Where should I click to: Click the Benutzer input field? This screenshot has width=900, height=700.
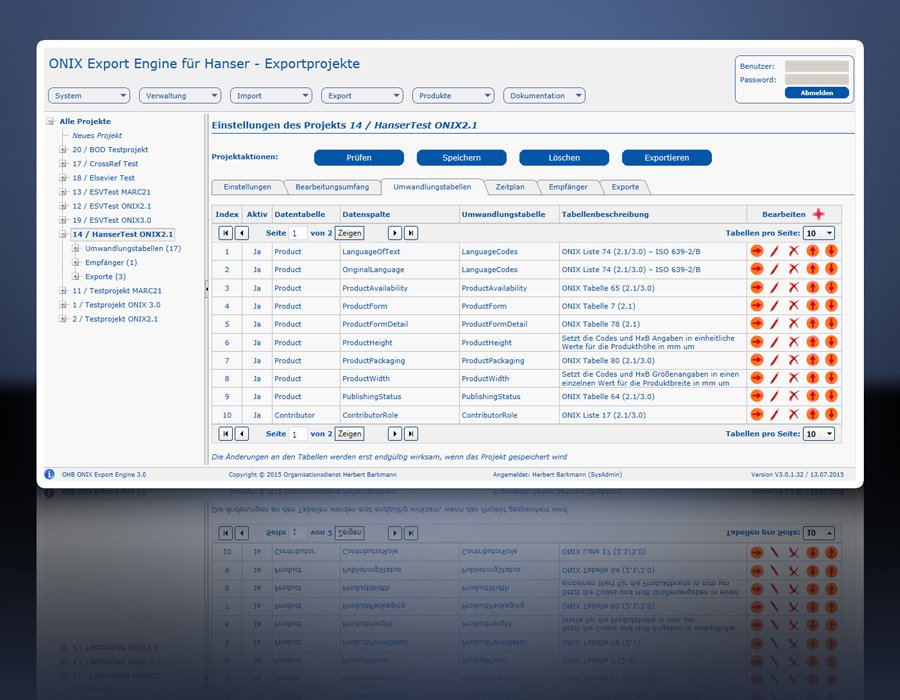click(x=817, y=66)
